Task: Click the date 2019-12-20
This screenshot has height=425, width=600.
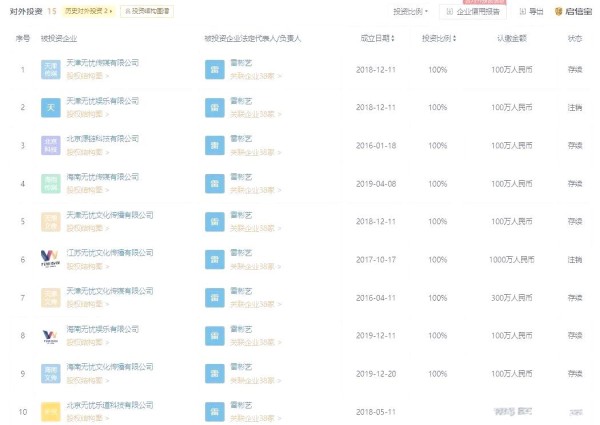Action: tap(376, 373)
